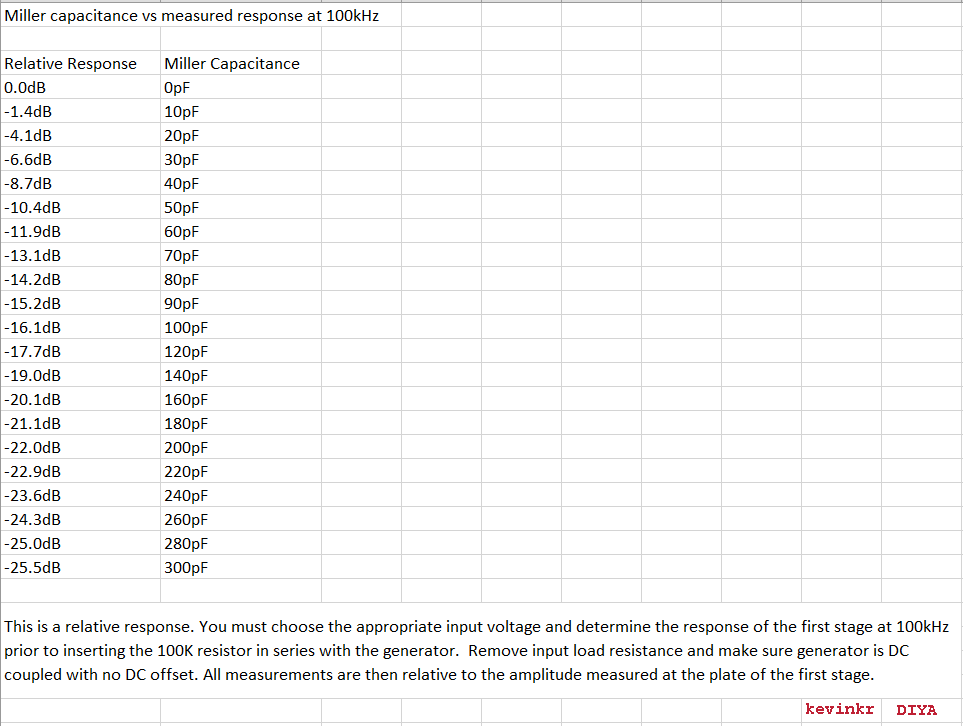
Task: Select the 220pF cell
Action: pos(241,470)
